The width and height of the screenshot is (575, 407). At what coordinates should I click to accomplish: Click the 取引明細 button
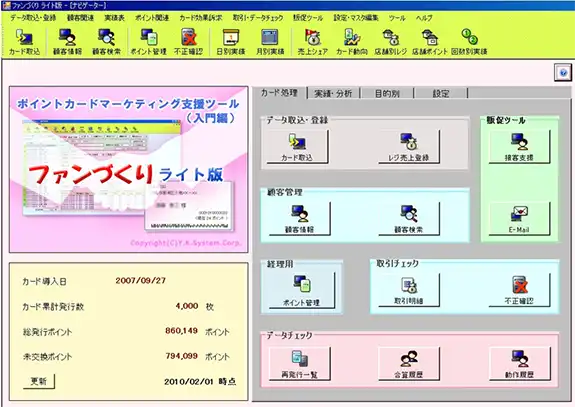click(x=409, y=290)
